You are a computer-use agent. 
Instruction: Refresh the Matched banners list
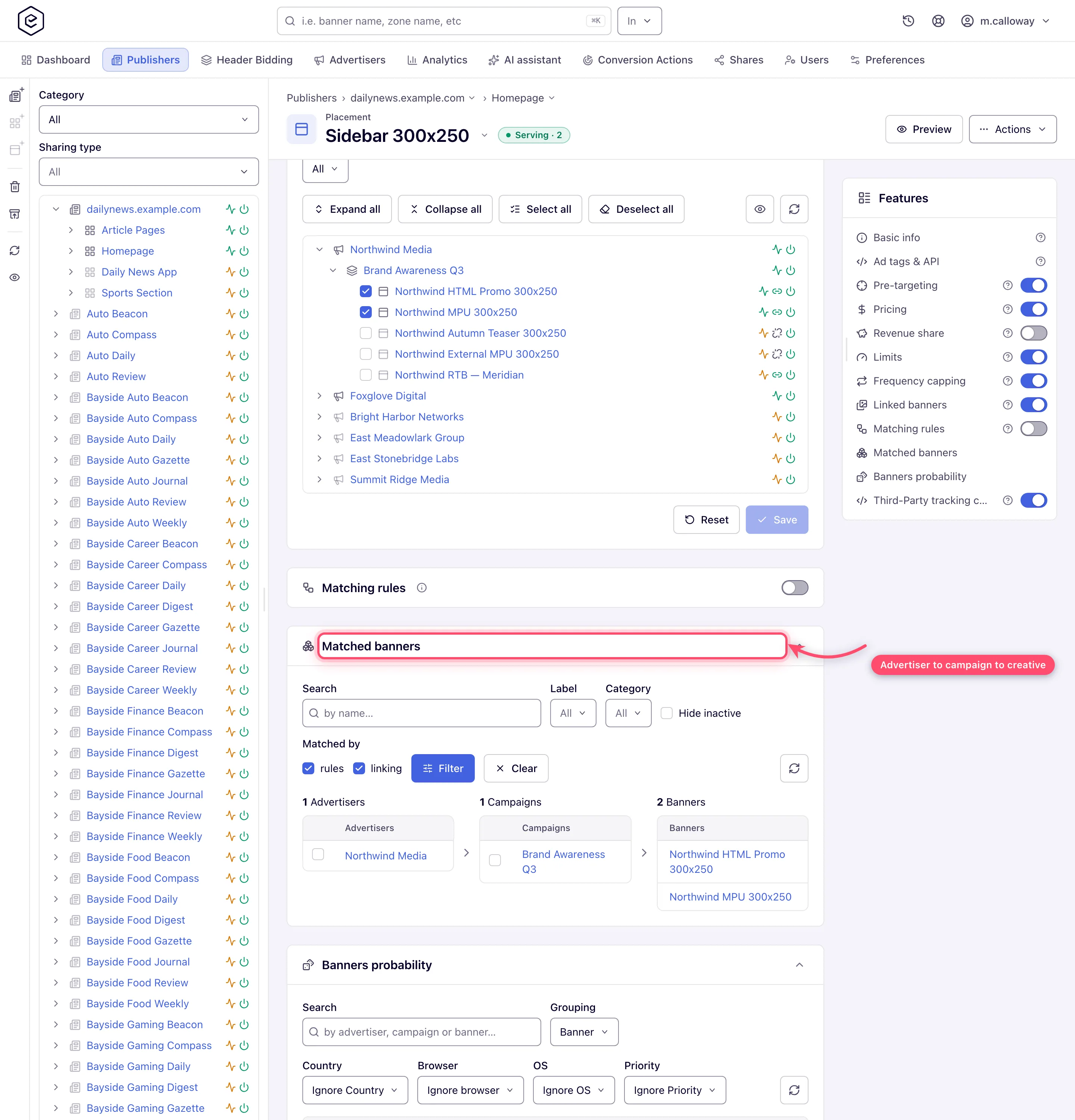pos(794,769)
